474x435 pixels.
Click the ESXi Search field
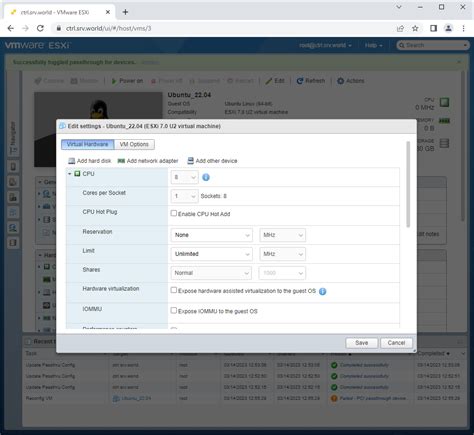click(x=433, y=45)
